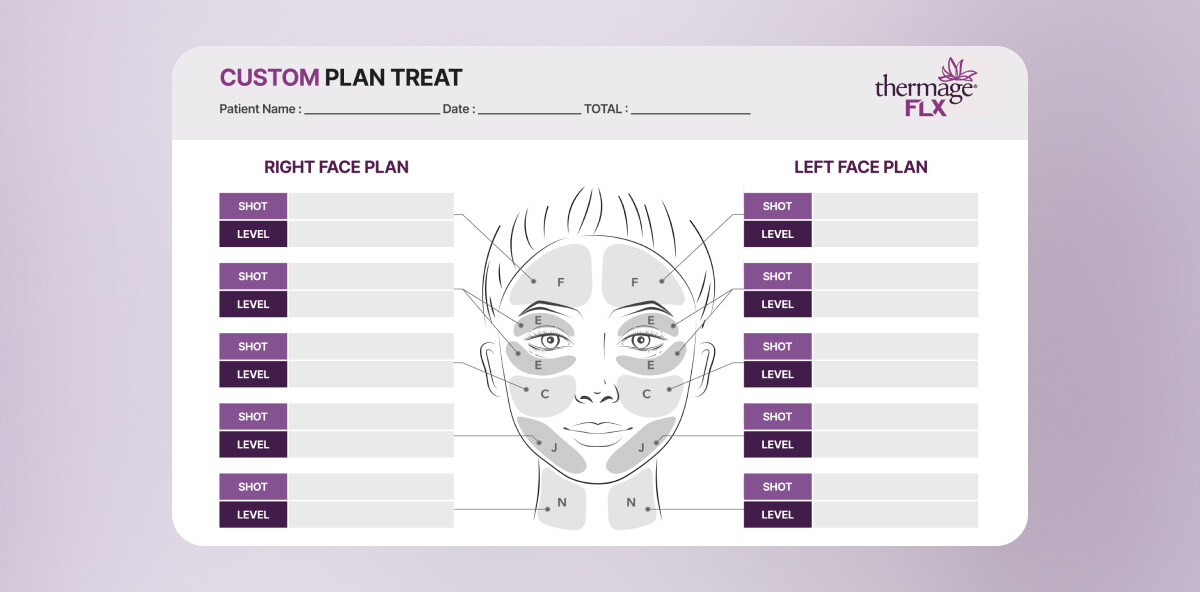Click neck zone N on Right Face Plan side
Viewport: 1200px width, 592px height.
560,501
